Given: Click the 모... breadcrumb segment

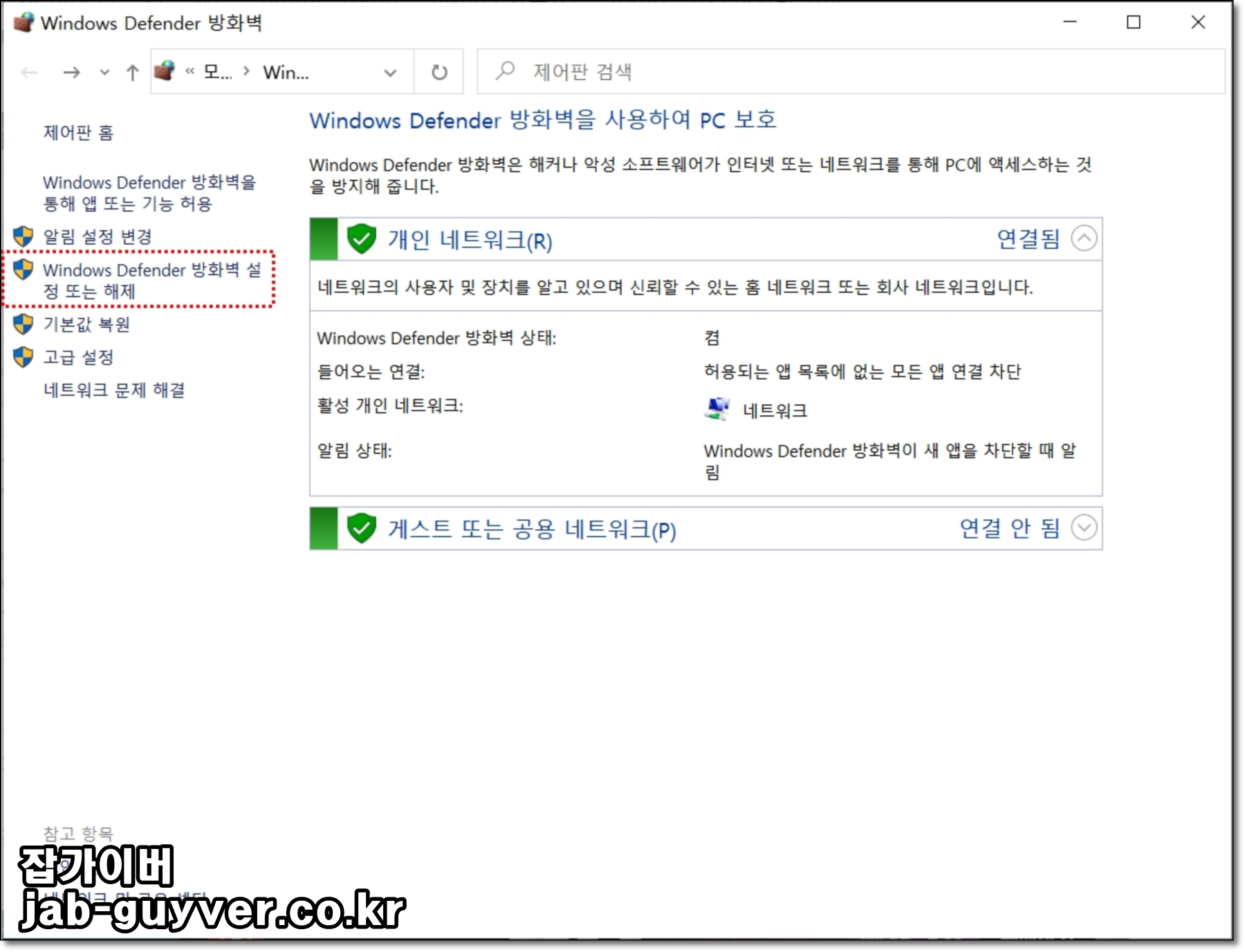Looking at the screenshot, I should tap(218, 72).
